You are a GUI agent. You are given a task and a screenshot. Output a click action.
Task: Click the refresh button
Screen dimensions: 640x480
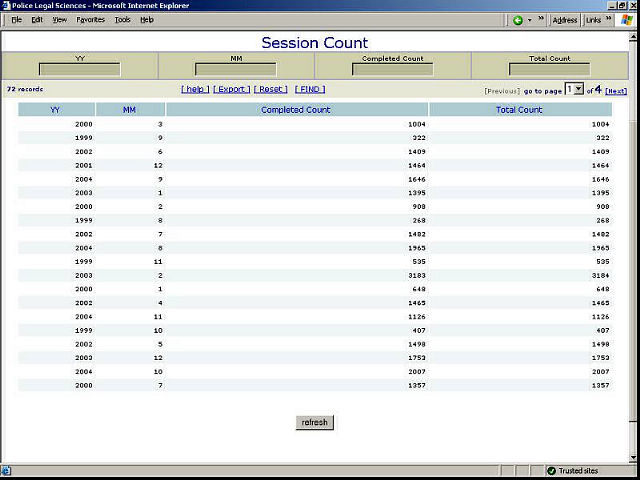coord(314,422)
